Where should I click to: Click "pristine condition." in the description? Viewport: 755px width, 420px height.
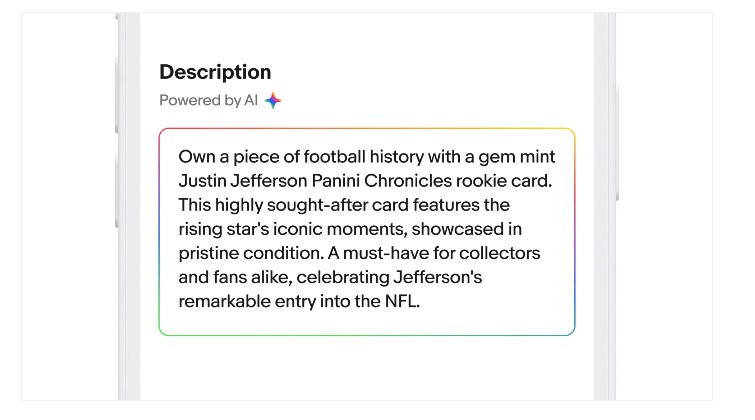pyautogui.click(x=251, y=253)
